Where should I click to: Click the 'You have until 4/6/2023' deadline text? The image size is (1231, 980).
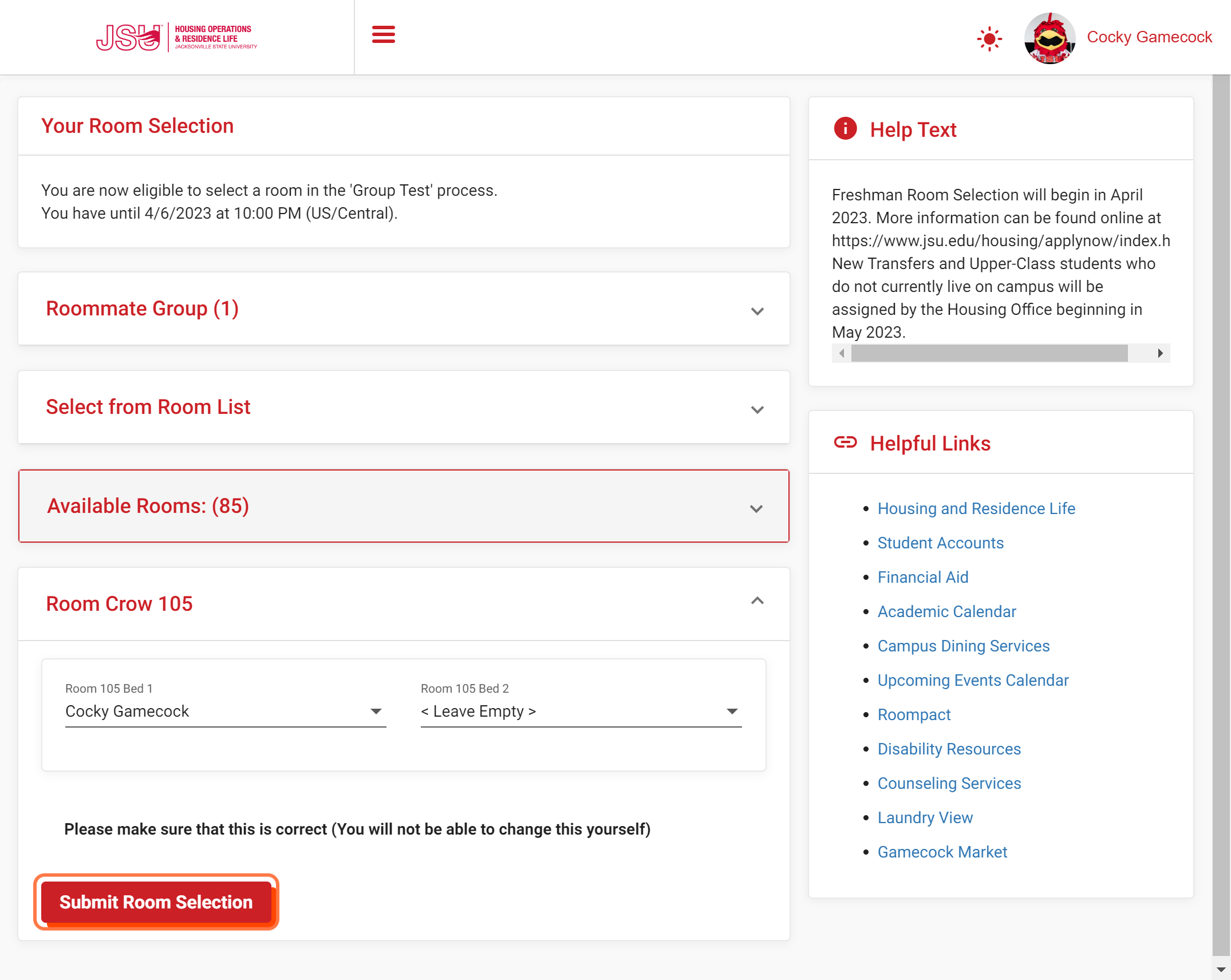(x=219, y=214)
